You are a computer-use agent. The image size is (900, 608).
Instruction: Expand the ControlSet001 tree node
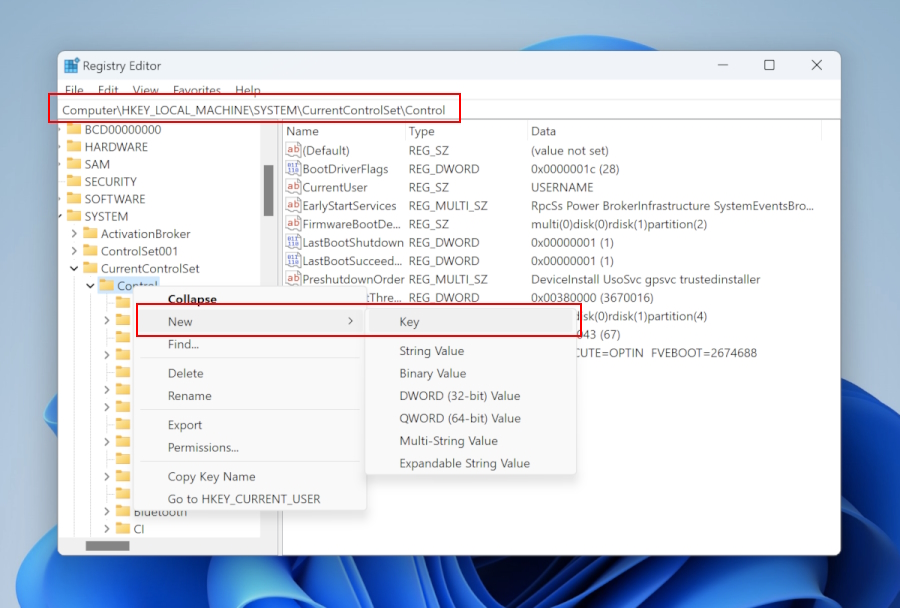click(74, 251)
